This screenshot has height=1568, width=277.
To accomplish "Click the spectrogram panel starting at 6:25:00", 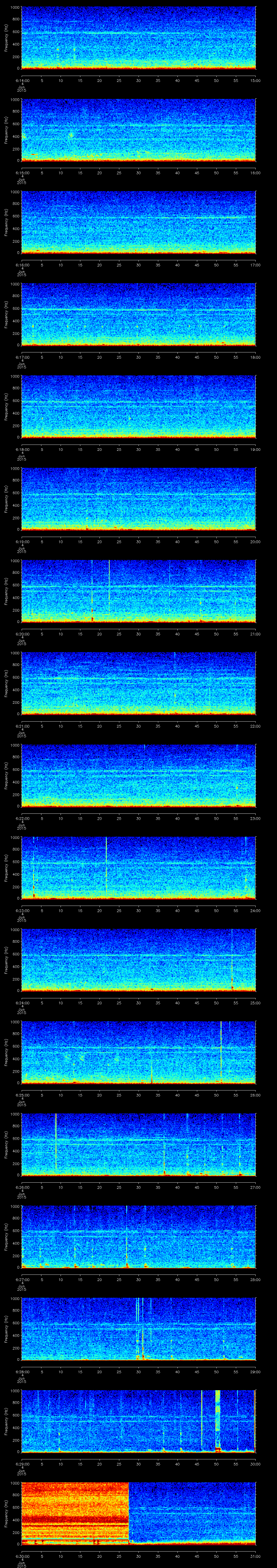I will 138,1052.
